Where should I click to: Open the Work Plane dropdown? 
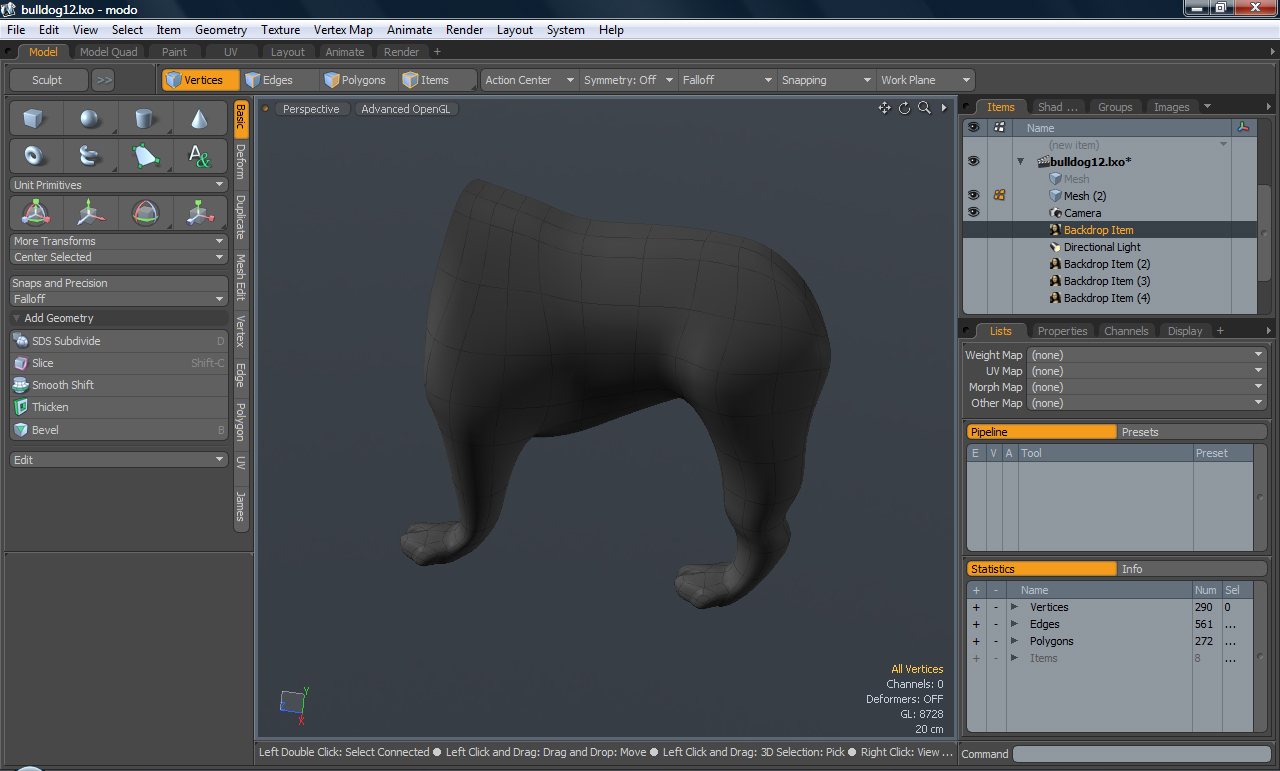[925, 80]
